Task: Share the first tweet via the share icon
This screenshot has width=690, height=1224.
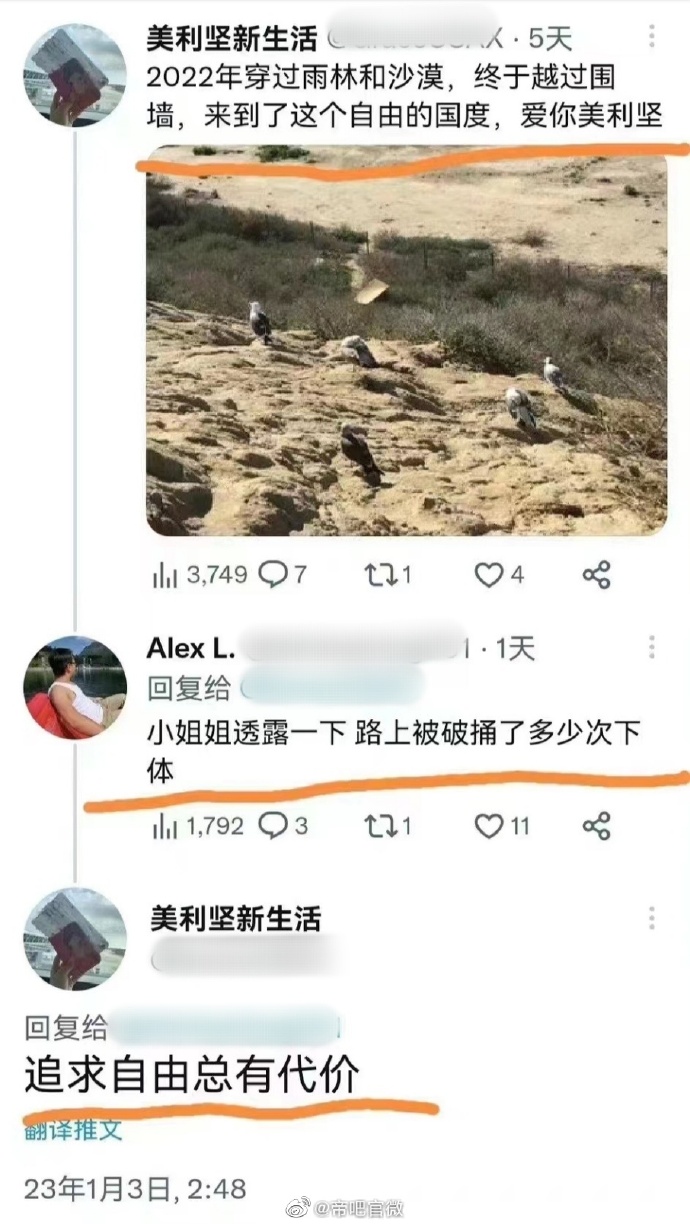Action: click(596, 575)
